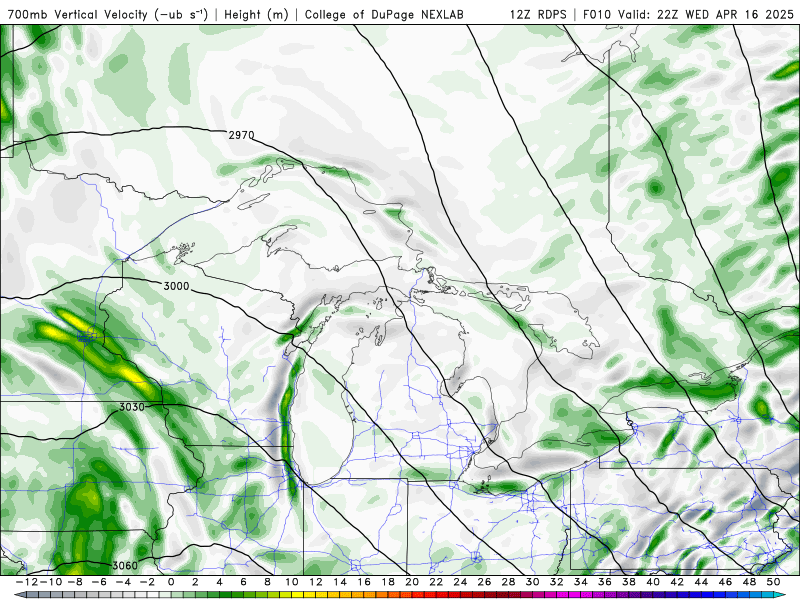Click 'Valid: 22Z WED APR 16 2025' text

pyautogui.click(x=706, y=14)
